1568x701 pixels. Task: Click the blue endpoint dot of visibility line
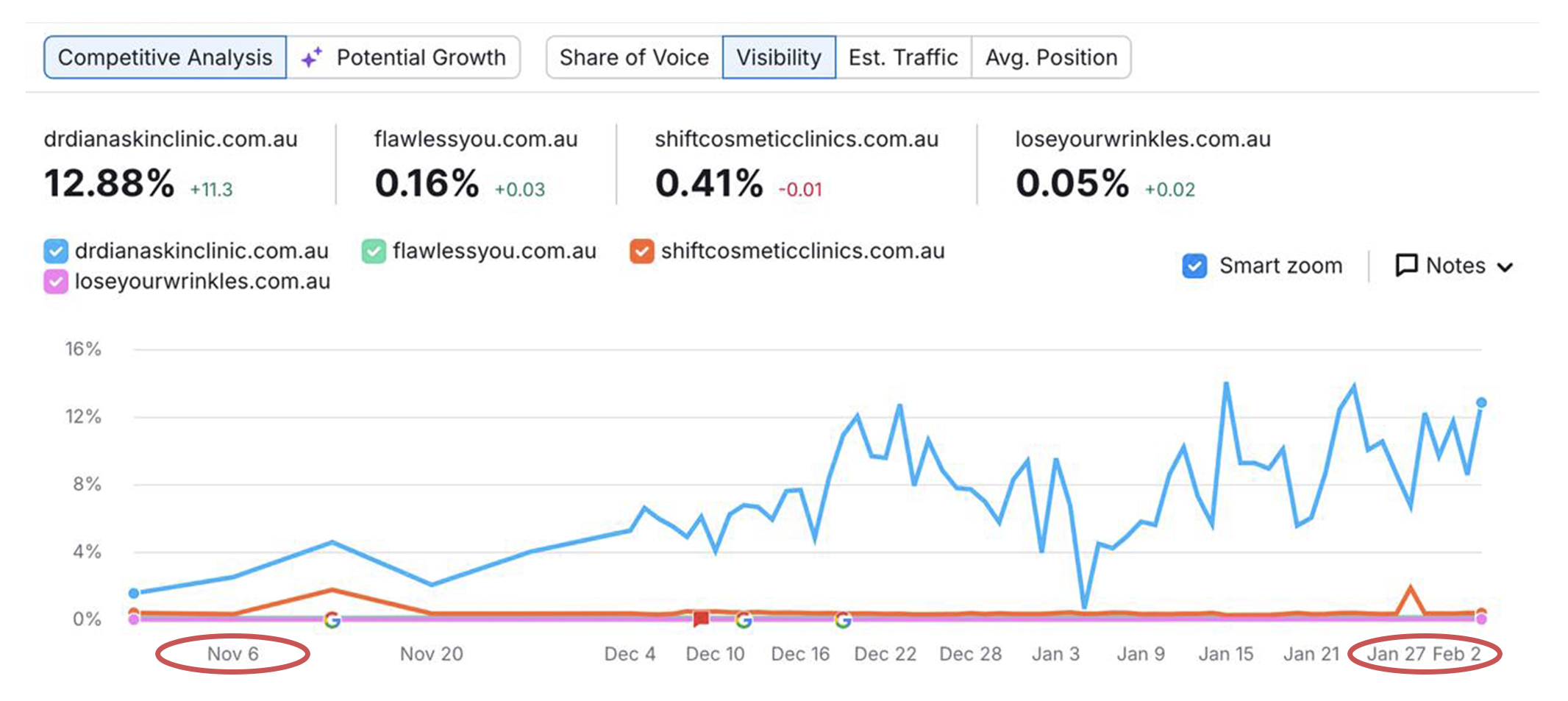1481,402
